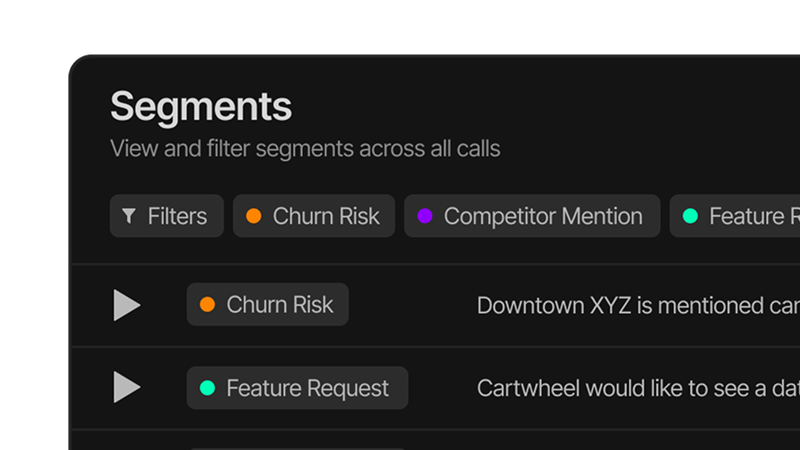Open the Downtown XYZ segment description
Screen dimensions: 800x450
click(x=637, y=305)
